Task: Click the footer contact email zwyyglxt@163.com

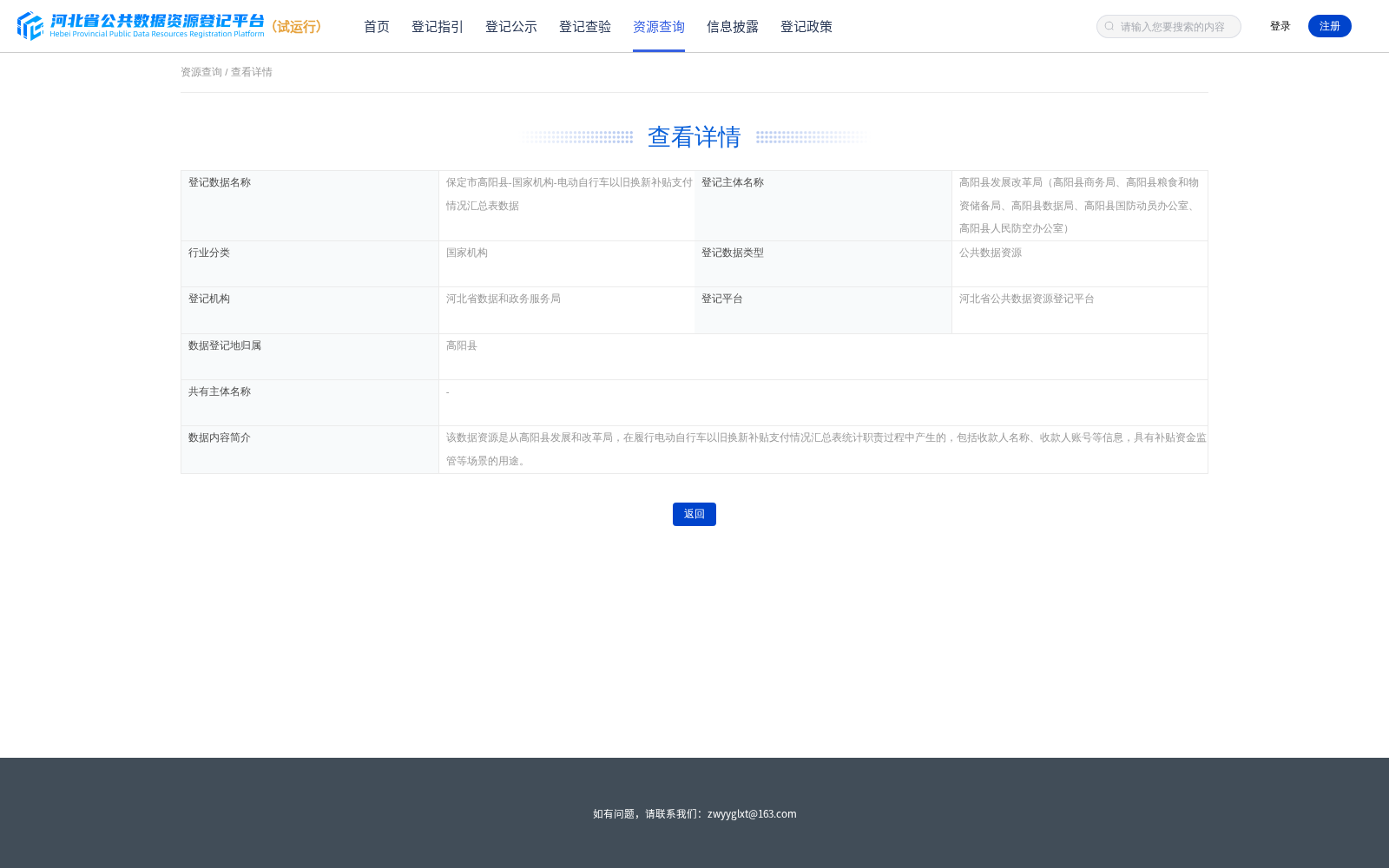Action: coord(752,813)
